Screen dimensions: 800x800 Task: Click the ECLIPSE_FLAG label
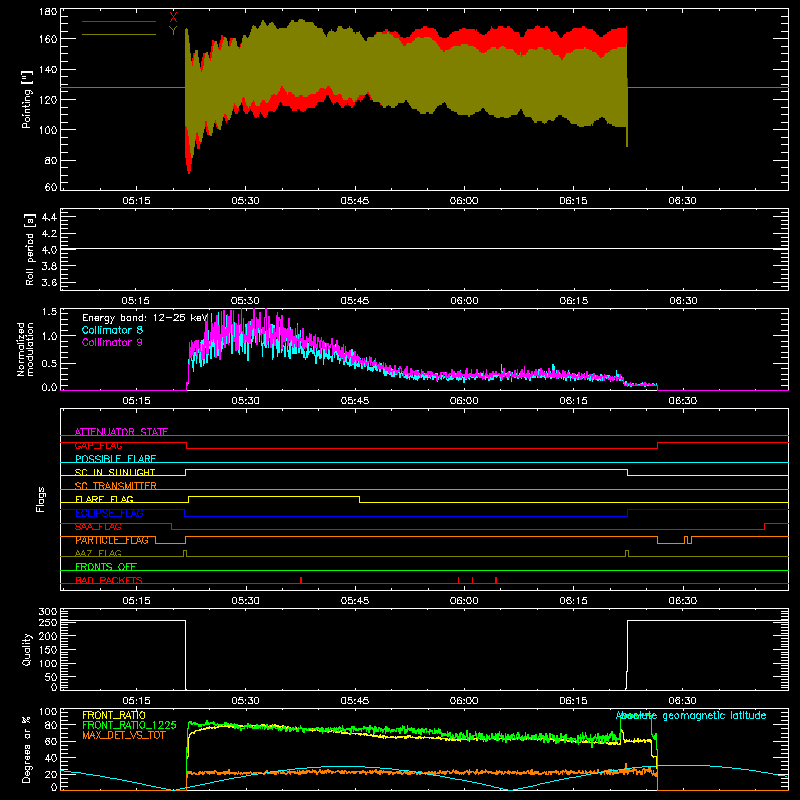(x=109, y=513)
